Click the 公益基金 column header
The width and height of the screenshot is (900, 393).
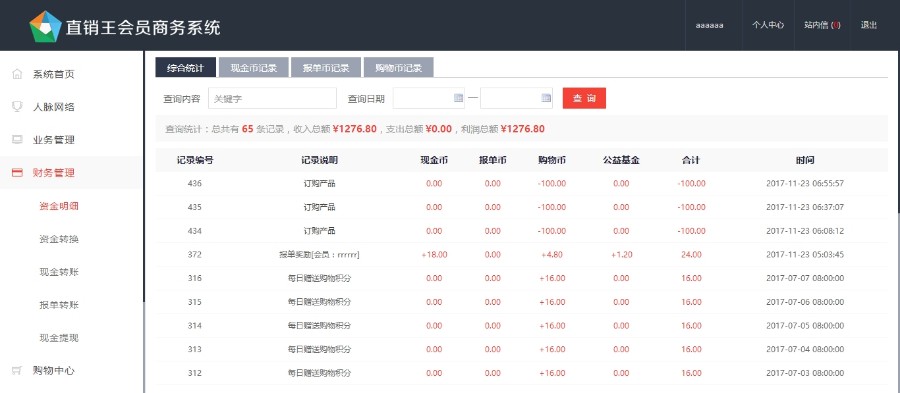(x=621, y=161)
